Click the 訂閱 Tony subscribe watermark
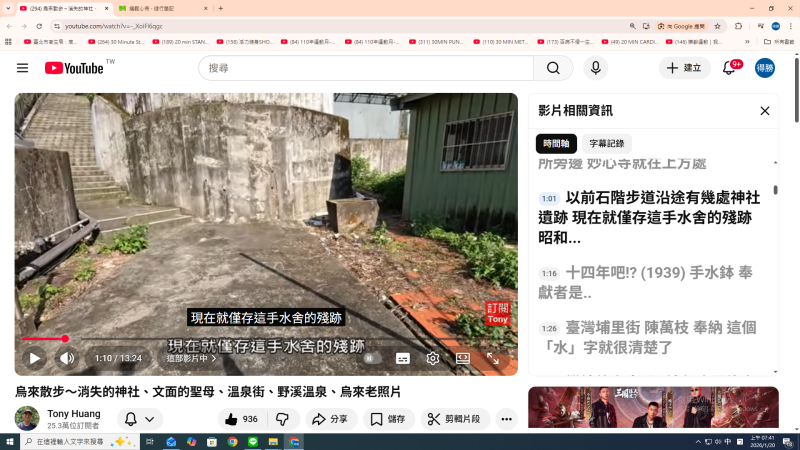800x450 pixels. pyautogui.click(x=497, y=313)
